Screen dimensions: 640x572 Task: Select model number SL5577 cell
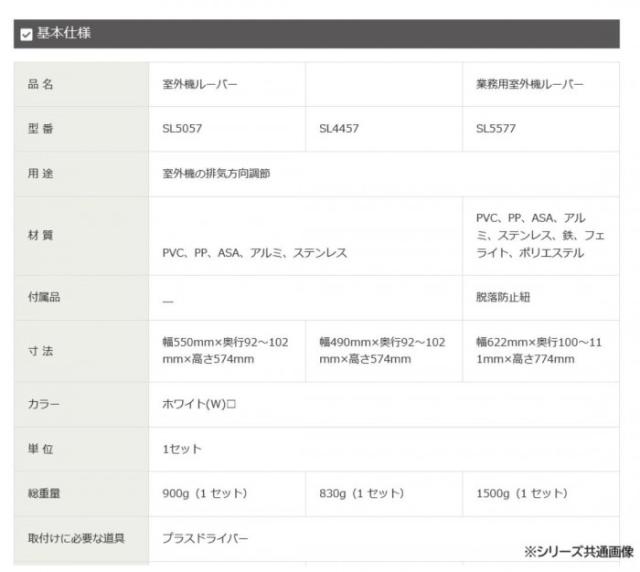click(x=496, y=129)
